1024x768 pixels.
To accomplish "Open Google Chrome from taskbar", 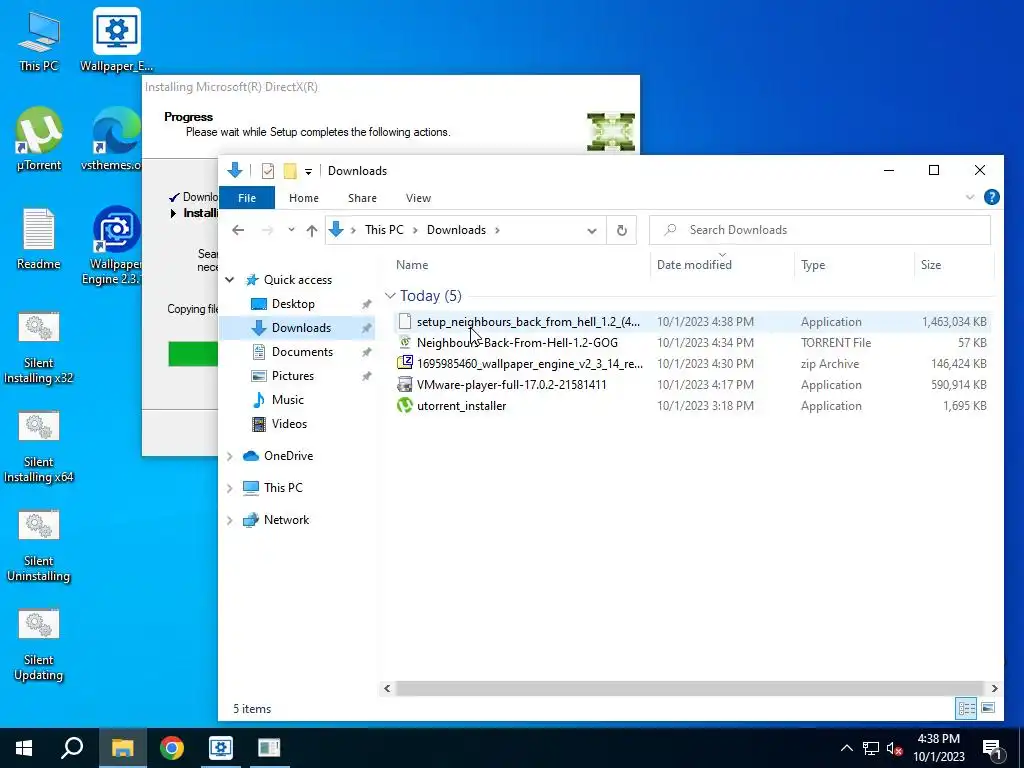I will 172,748.
